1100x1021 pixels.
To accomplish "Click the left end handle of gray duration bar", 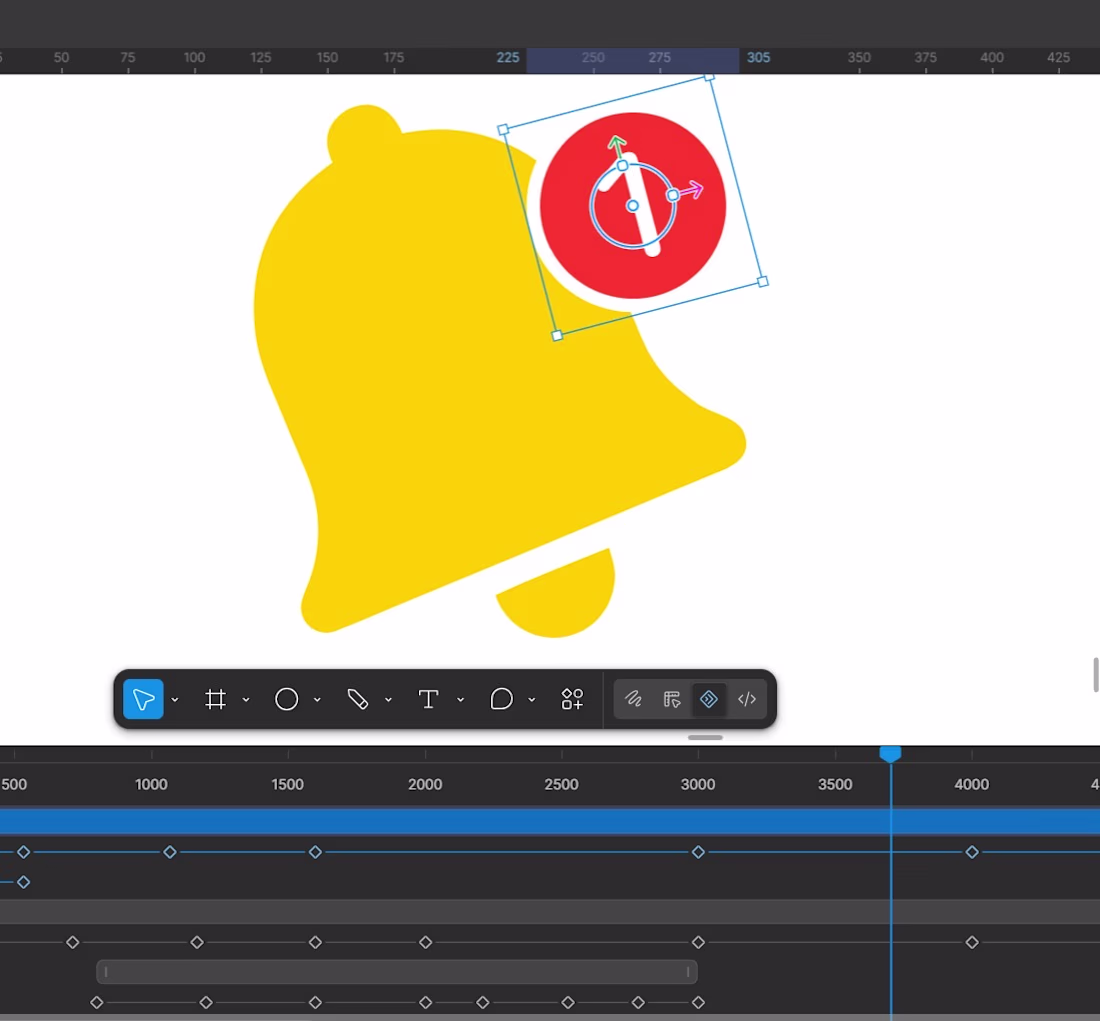I will point(106,972).
